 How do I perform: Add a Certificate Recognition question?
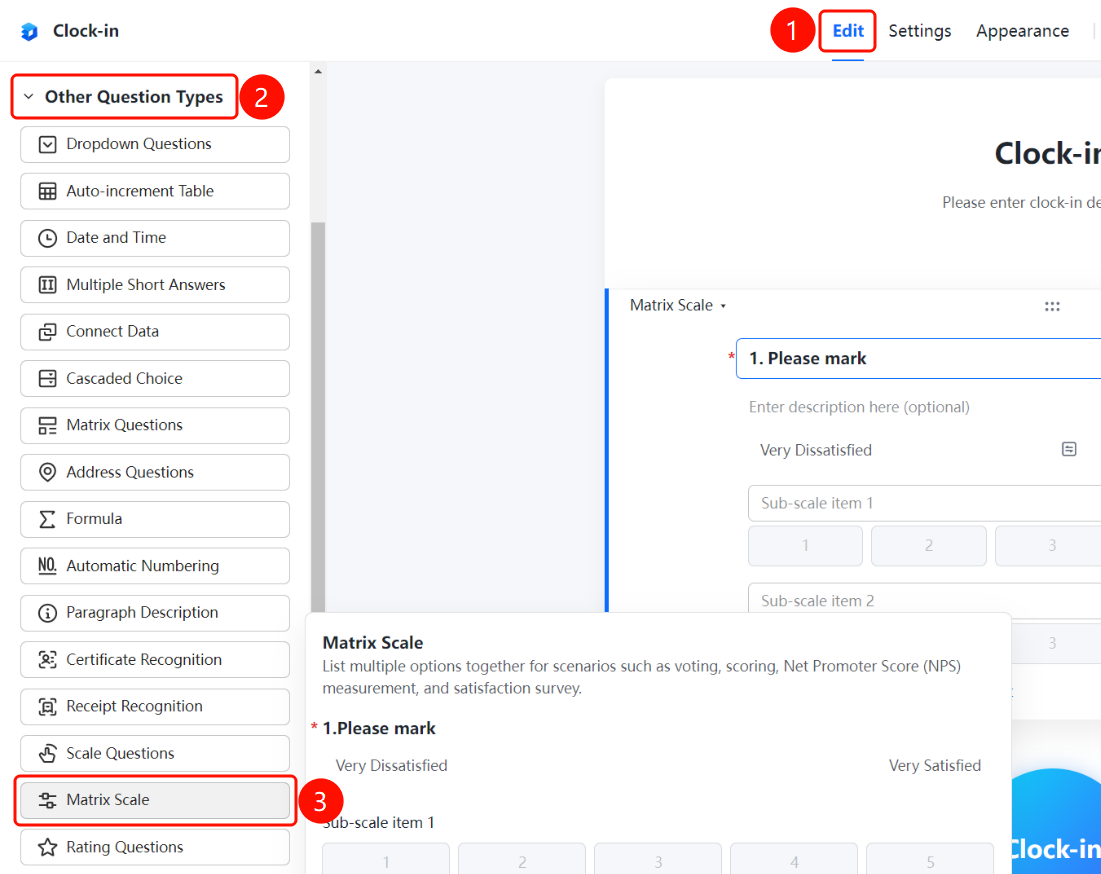pyautogui.click(x=154, y=660)
